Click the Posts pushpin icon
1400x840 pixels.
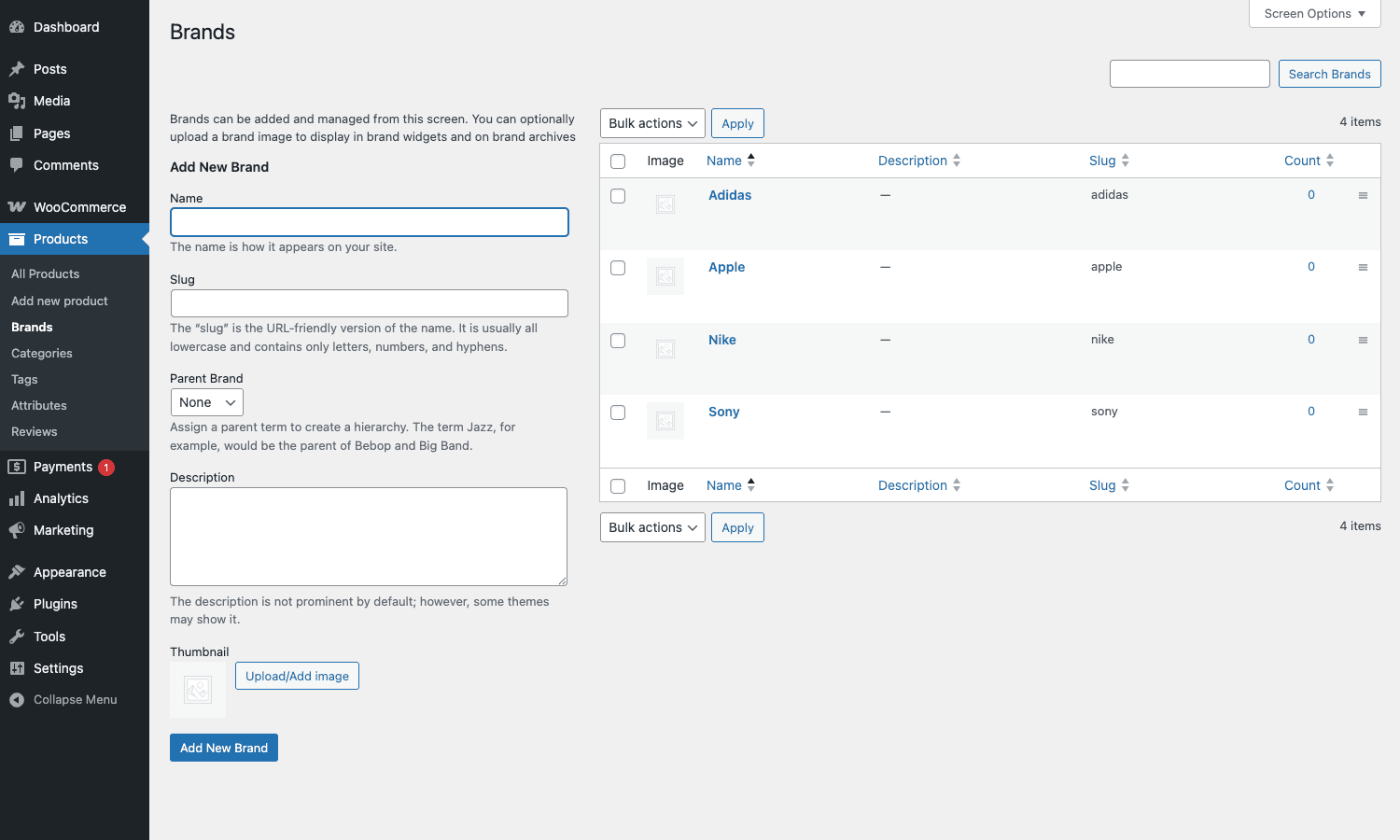[x=17, y=69]
